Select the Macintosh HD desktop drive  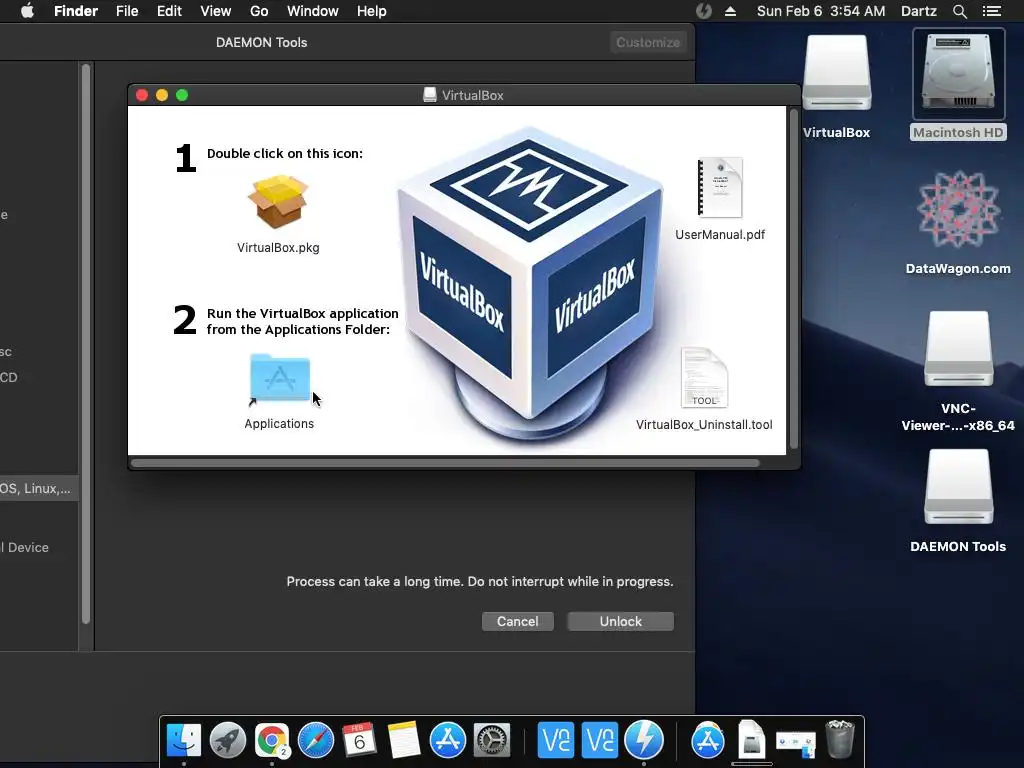958,72
